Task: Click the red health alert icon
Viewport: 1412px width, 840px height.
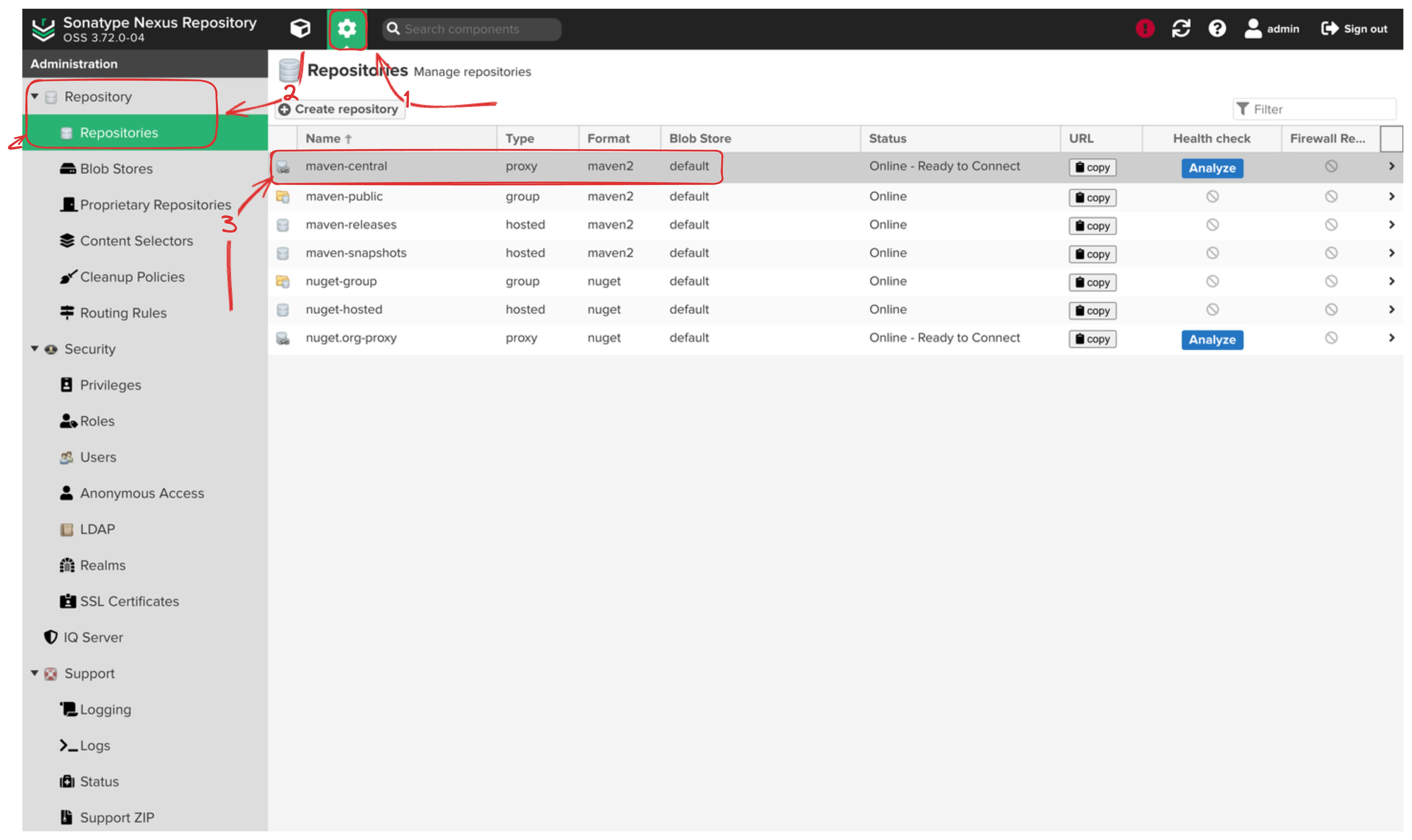Action: tap(1145, 28)
